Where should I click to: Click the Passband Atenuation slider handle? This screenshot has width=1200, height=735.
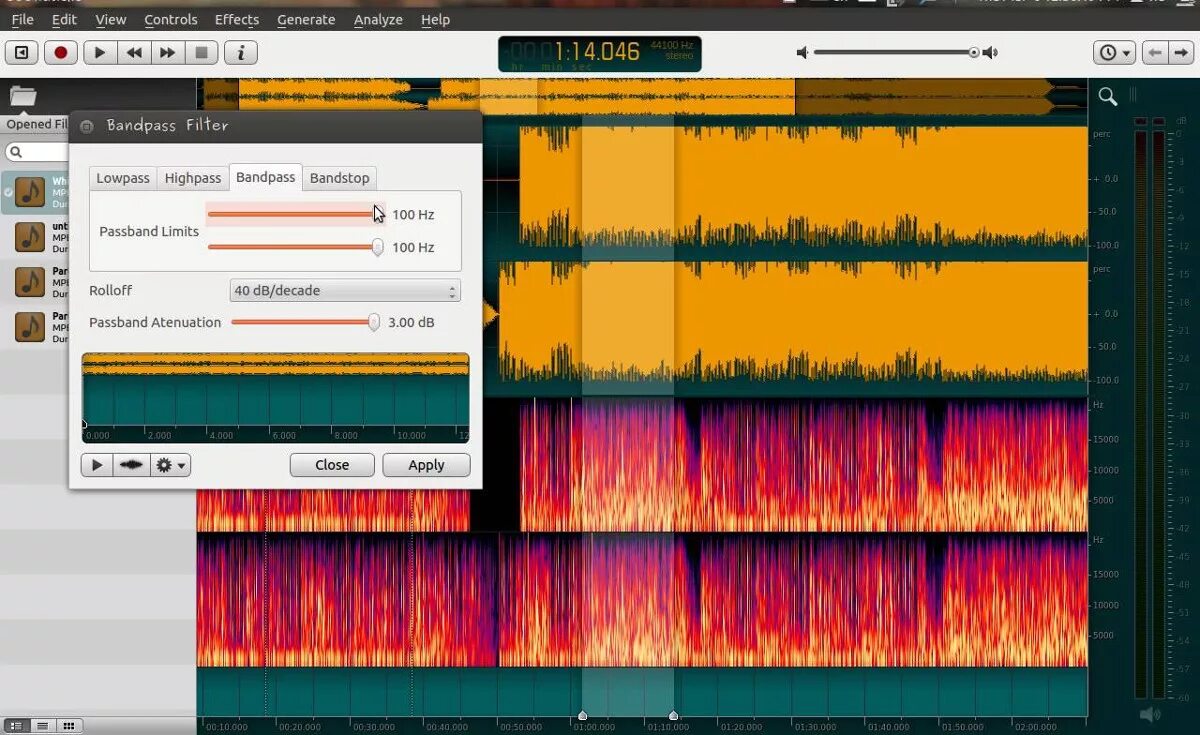click(x=374, y=322)
